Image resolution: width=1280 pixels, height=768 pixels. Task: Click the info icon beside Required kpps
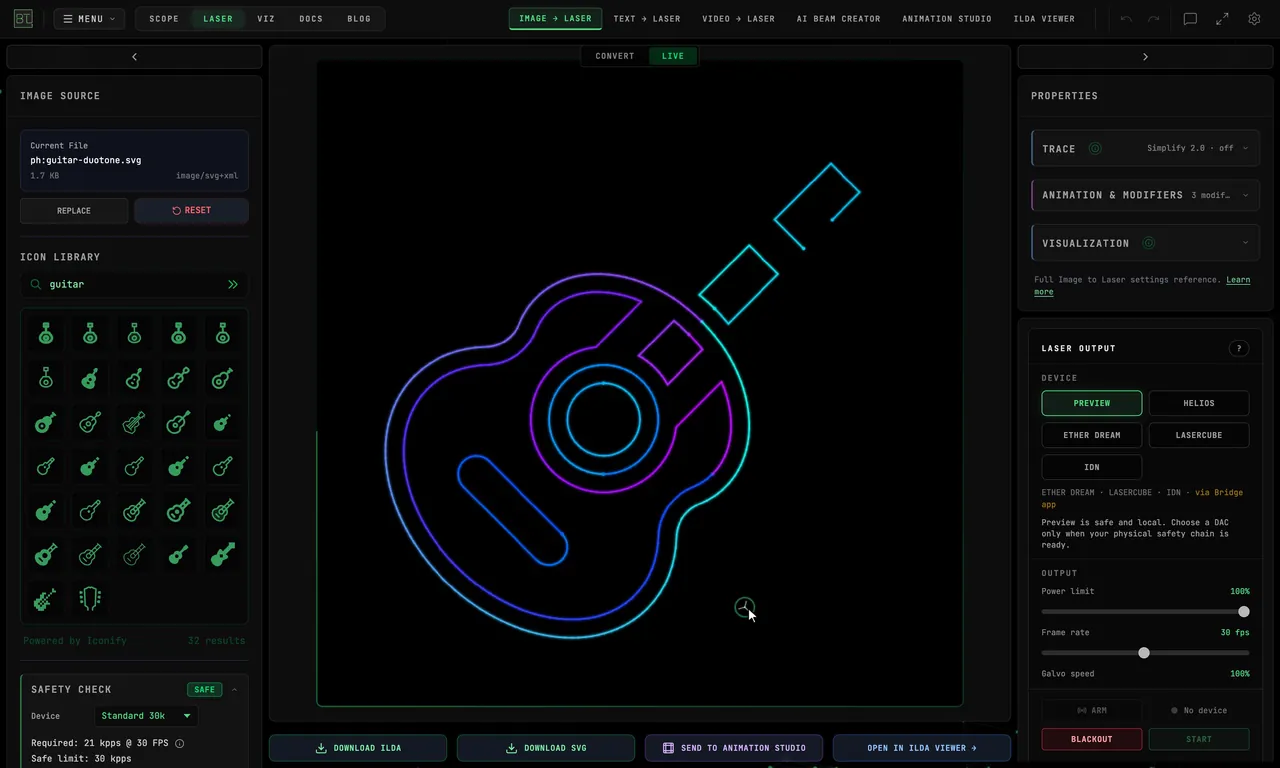(x=180, y=743)
